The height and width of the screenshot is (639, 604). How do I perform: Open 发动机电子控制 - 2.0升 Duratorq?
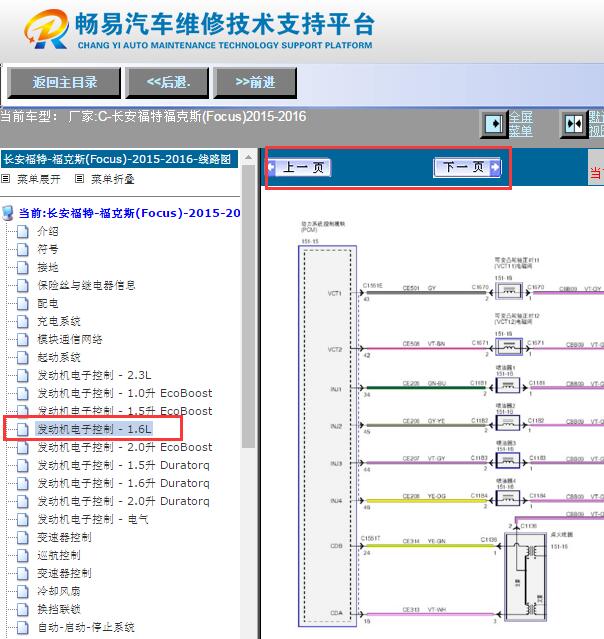pyautogui.click(x=123, y=501)
